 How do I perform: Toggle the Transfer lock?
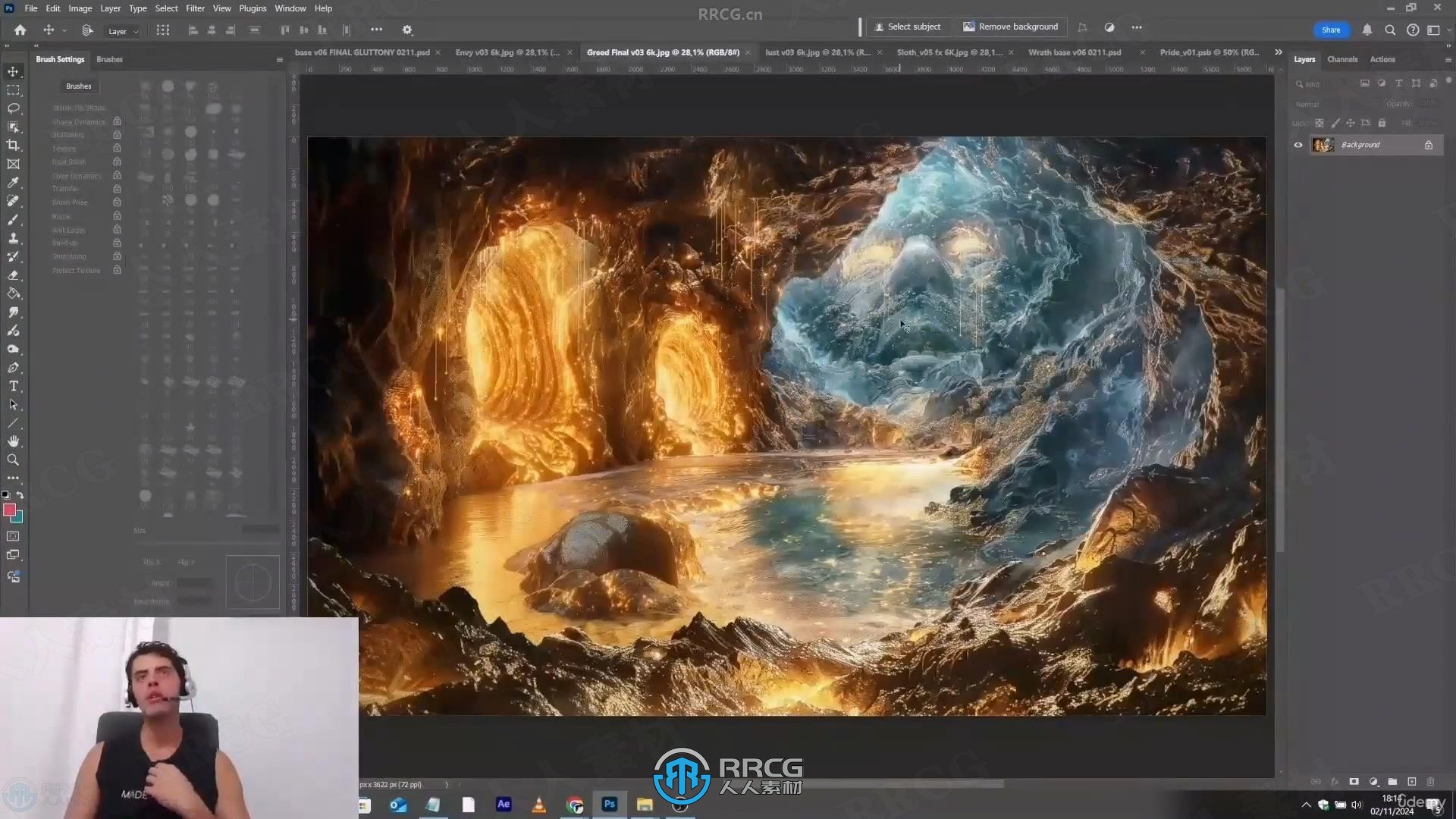pos(117,189)
